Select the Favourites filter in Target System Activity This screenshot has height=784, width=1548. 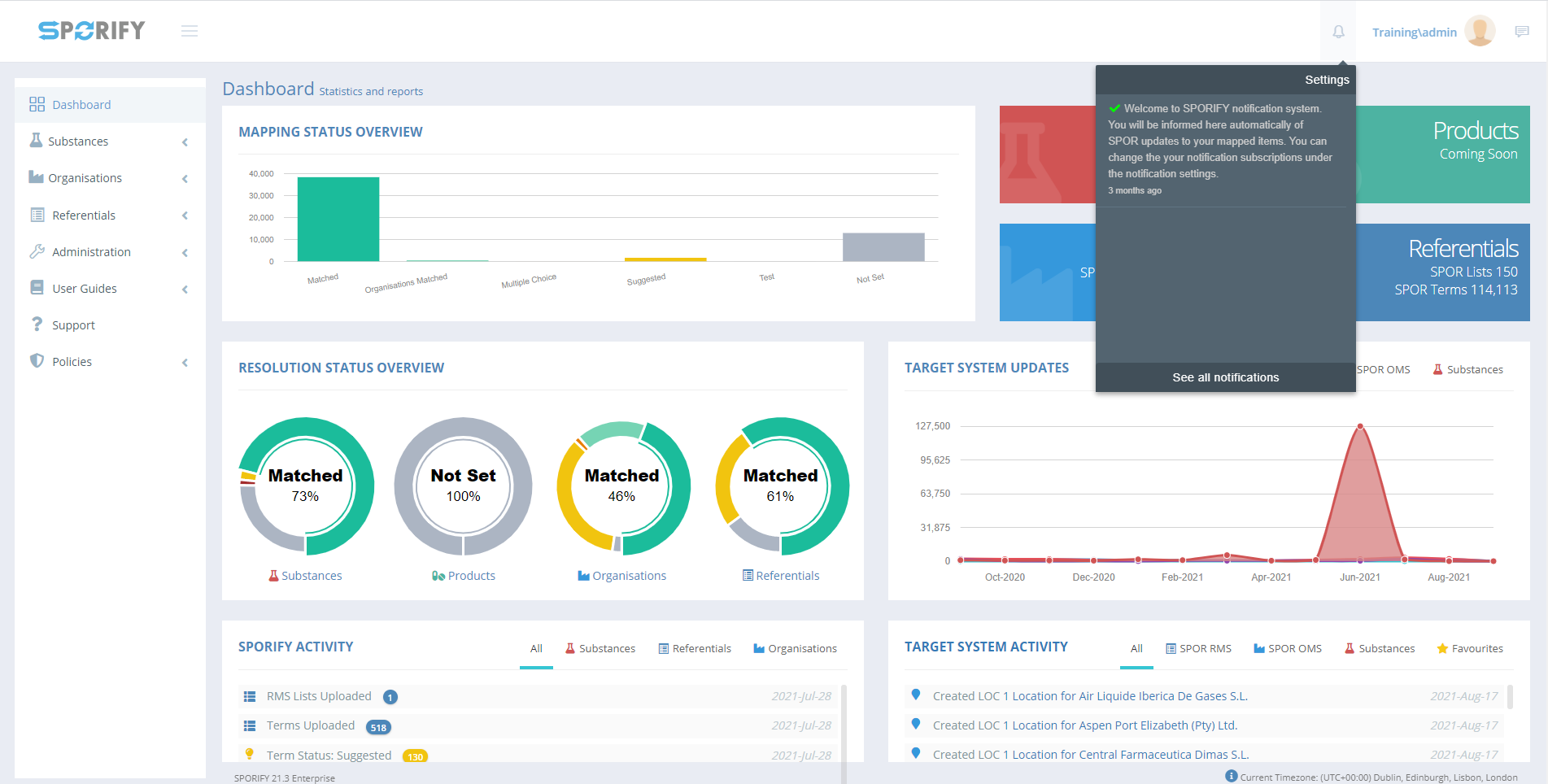pos(1469,648)
